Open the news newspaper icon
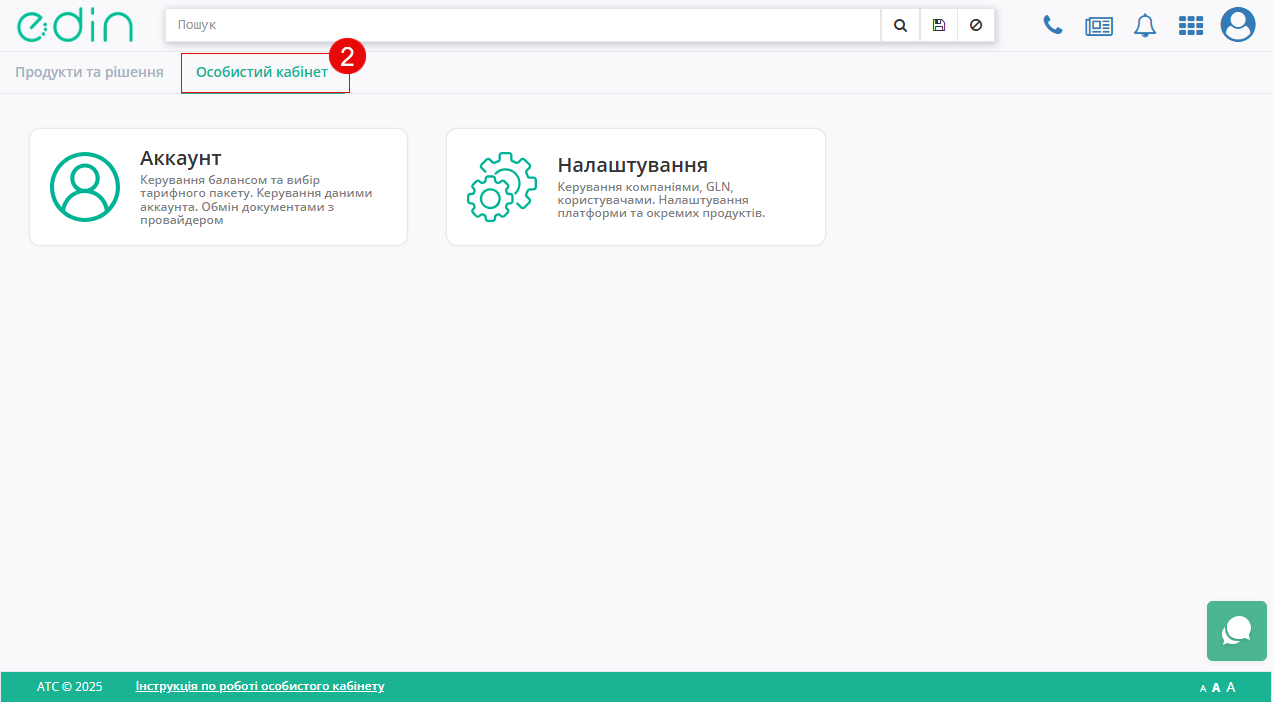1274x702 pixels. [1099, 26]
